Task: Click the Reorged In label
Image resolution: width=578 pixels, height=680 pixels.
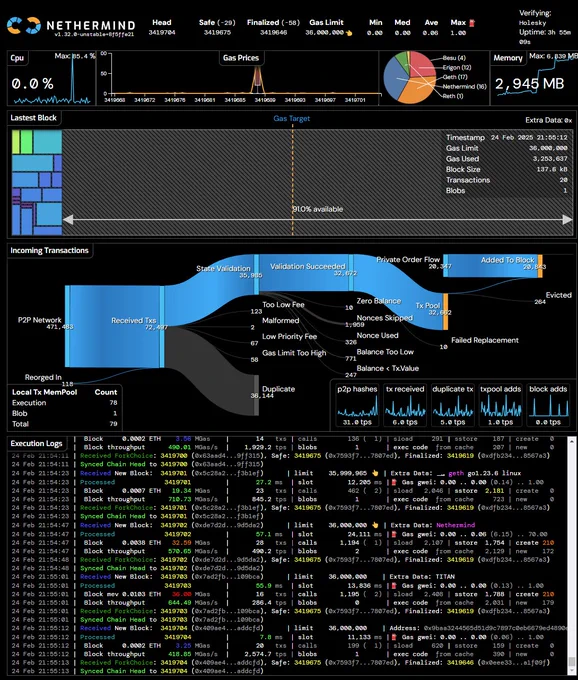Action: [x=43, y=377]
